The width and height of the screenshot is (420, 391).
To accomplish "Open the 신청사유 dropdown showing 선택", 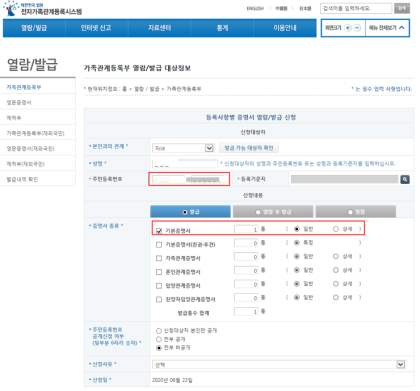I will tap(279, 365).
